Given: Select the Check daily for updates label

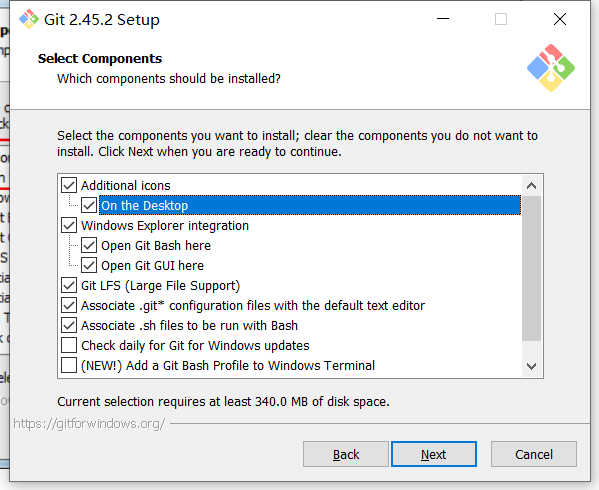Looking at the screenshot, I should [x=195, y=346].
